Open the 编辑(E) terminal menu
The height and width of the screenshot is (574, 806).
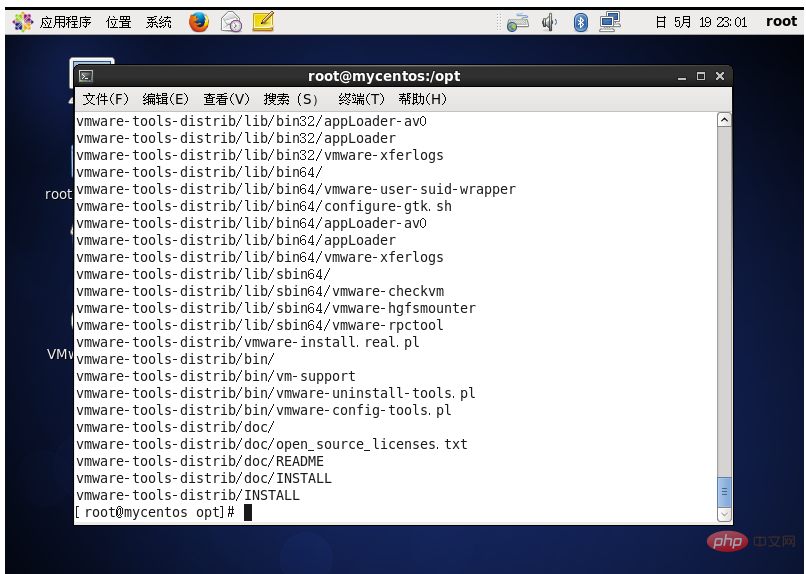click(166, 99)
